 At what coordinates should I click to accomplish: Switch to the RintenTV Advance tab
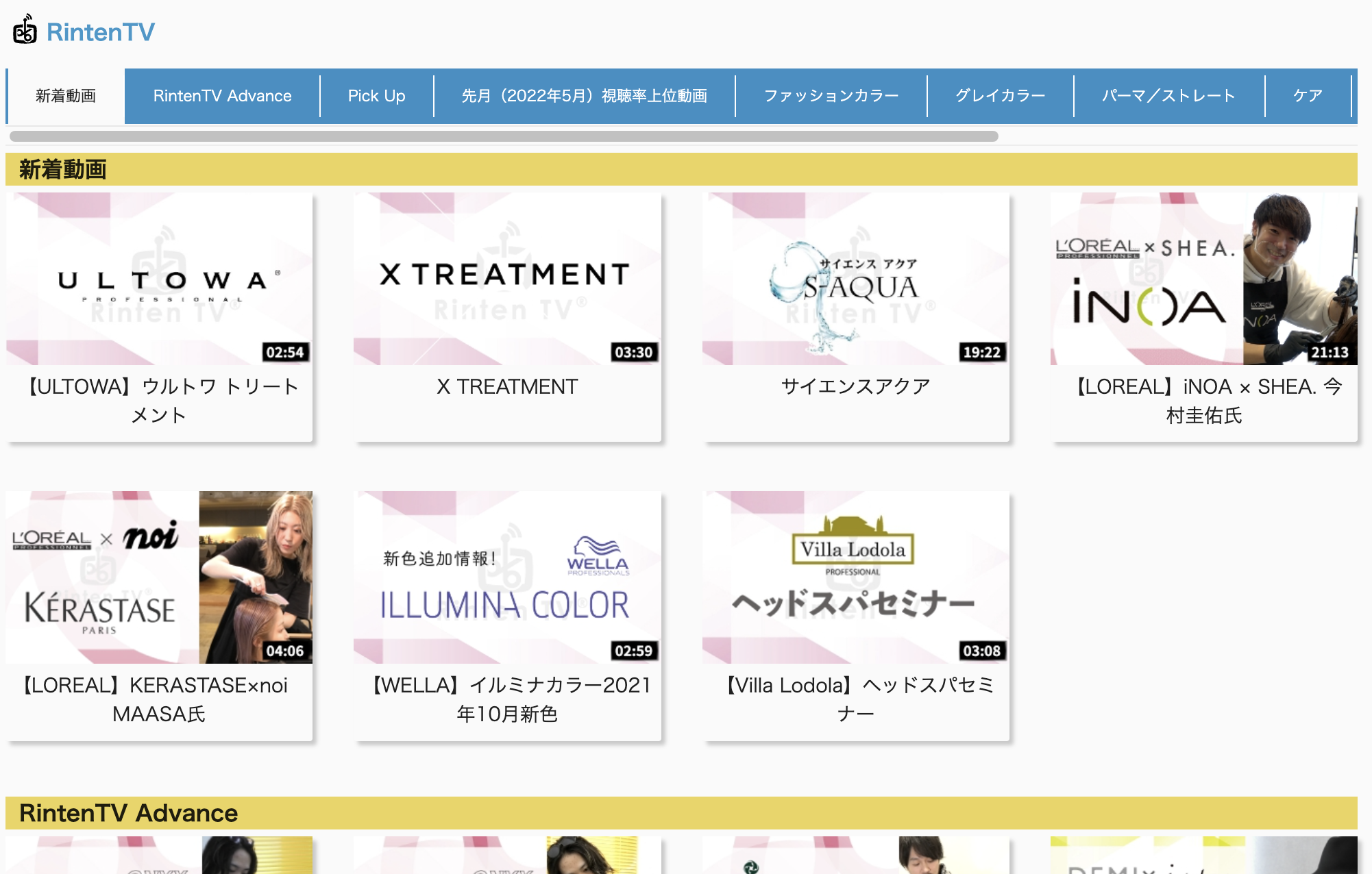pos(223,96)
